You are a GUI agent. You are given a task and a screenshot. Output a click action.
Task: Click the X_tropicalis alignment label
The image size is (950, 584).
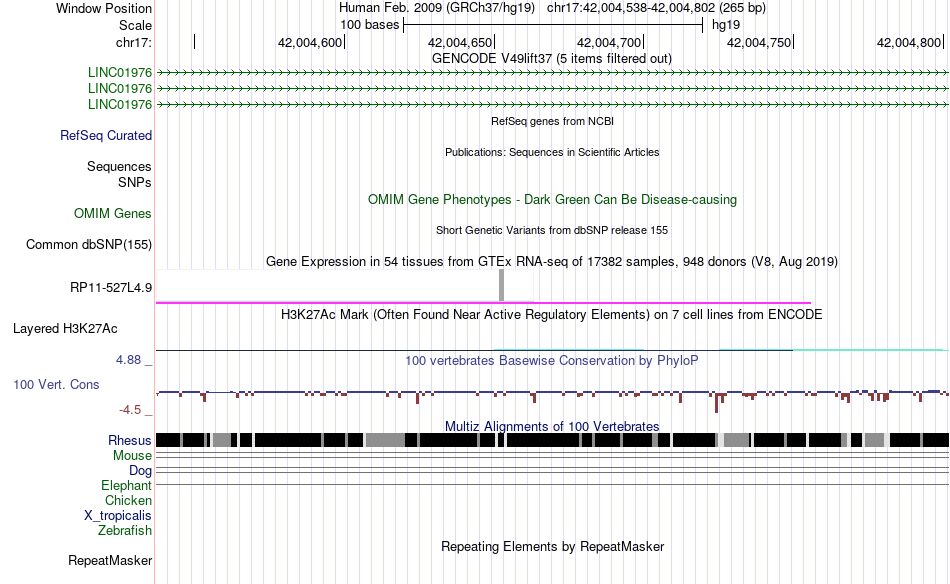pos(118,516)
